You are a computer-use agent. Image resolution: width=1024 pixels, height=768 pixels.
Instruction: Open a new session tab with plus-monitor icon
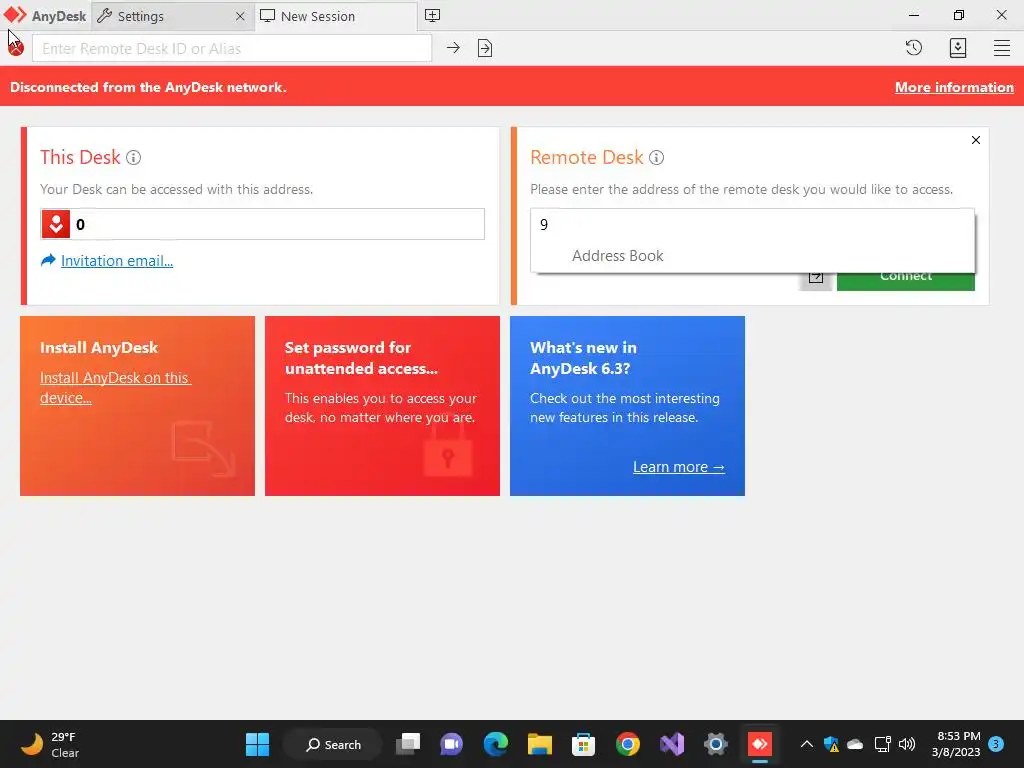[x=432, y=16]
